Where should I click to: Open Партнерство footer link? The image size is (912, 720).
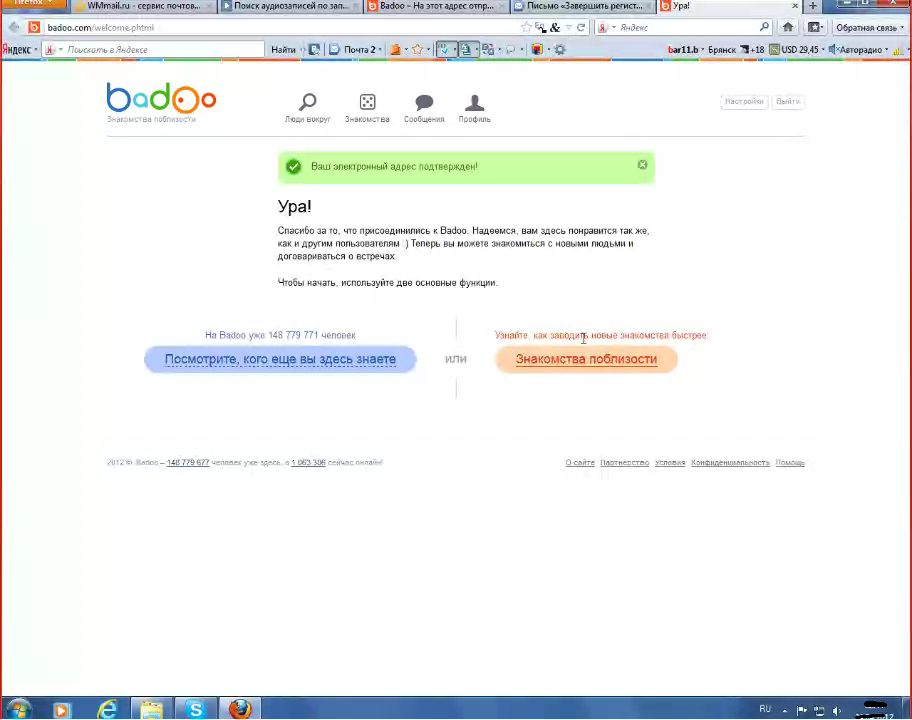[625, 462]
